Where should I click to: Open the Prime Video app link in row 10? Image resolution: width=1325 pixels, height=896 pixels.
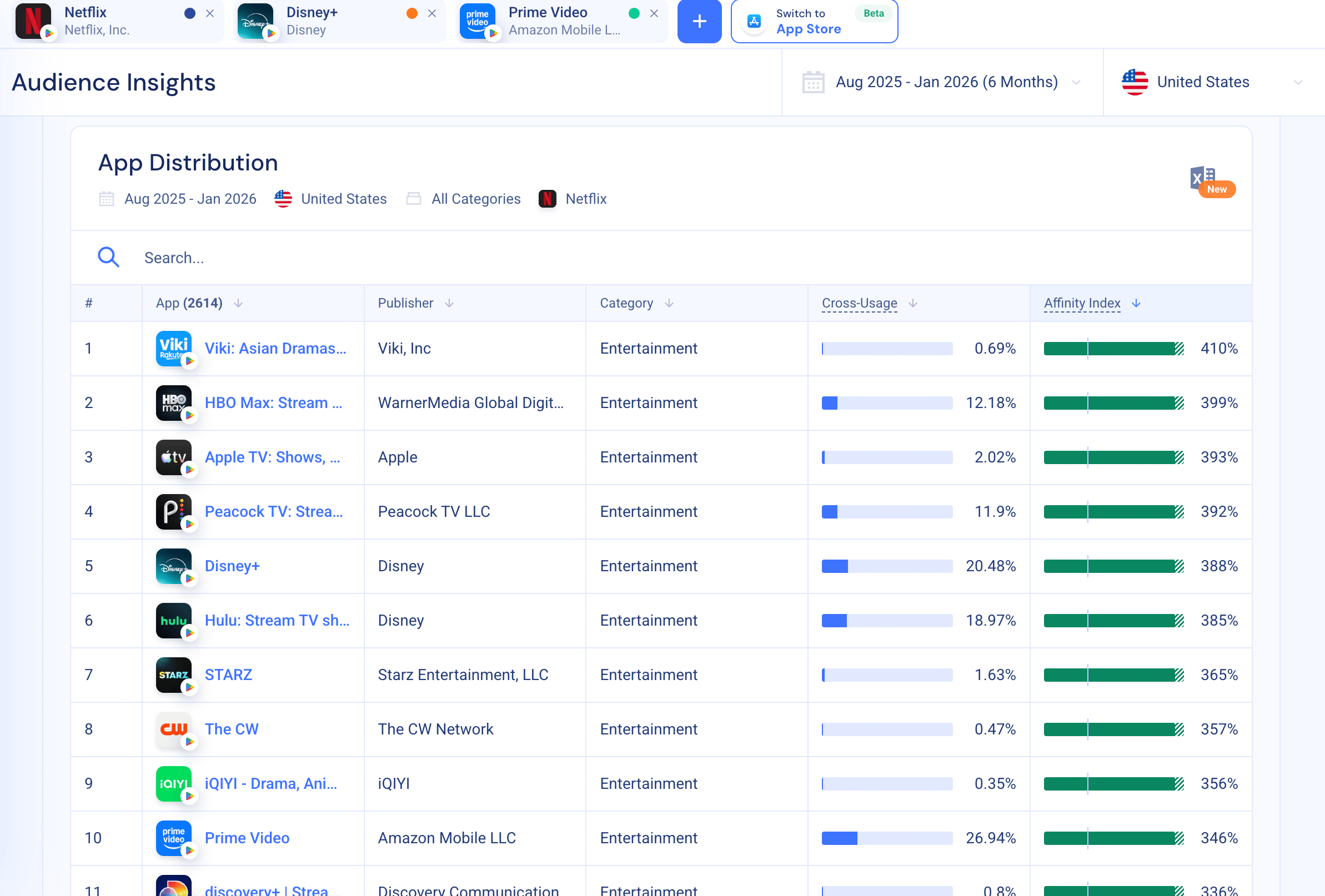coord(247,838)
